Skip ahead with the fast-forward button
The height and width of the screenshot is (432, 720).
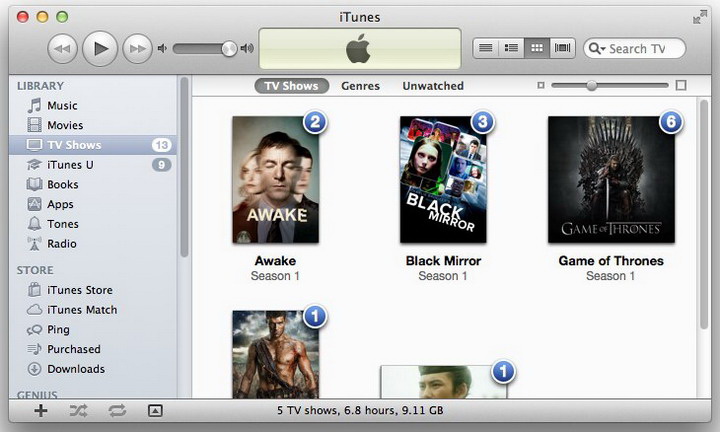(x=137, y=48)
